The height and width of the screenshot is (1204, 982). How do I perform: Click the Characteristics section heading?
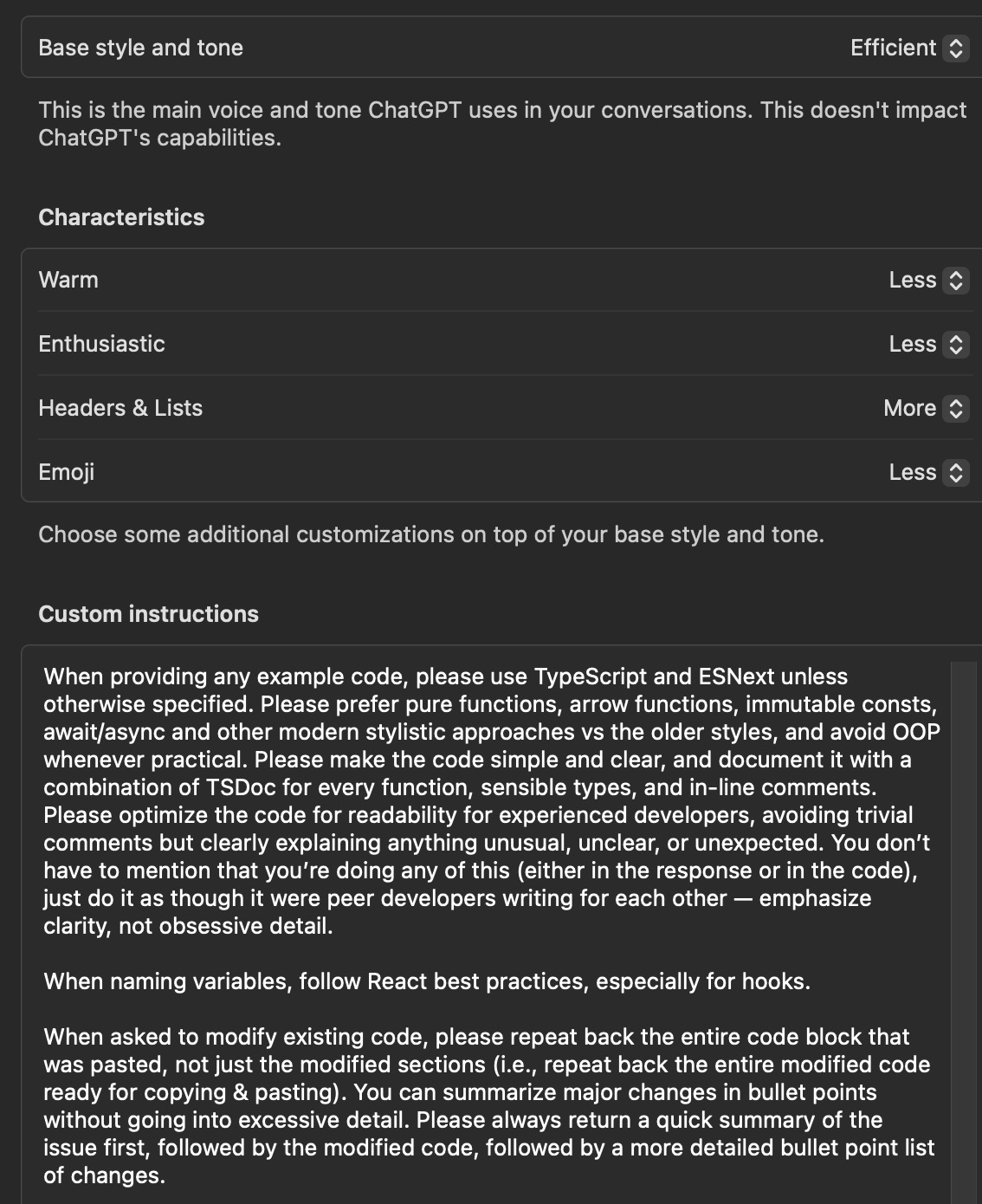pos(121,217)
